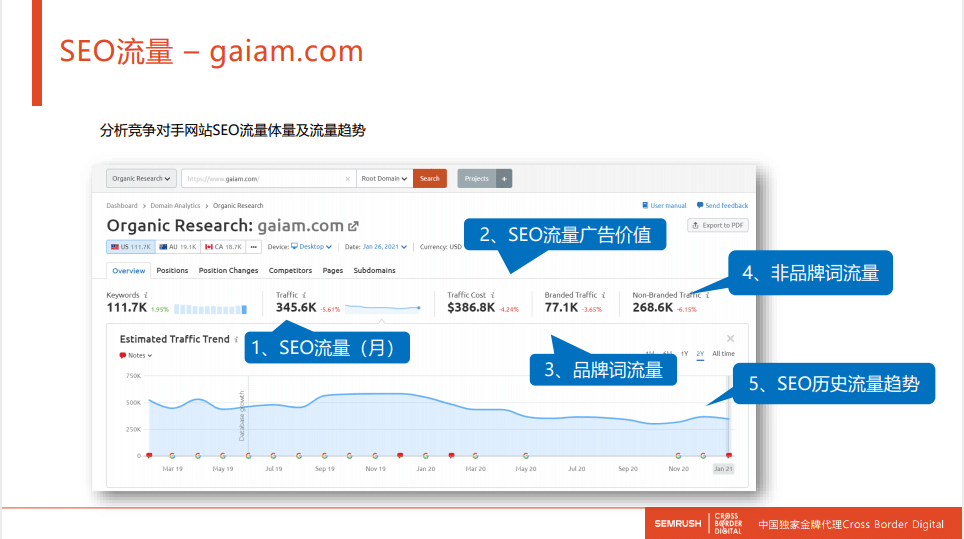Click the info icon beside Branded Traffic

603,295
